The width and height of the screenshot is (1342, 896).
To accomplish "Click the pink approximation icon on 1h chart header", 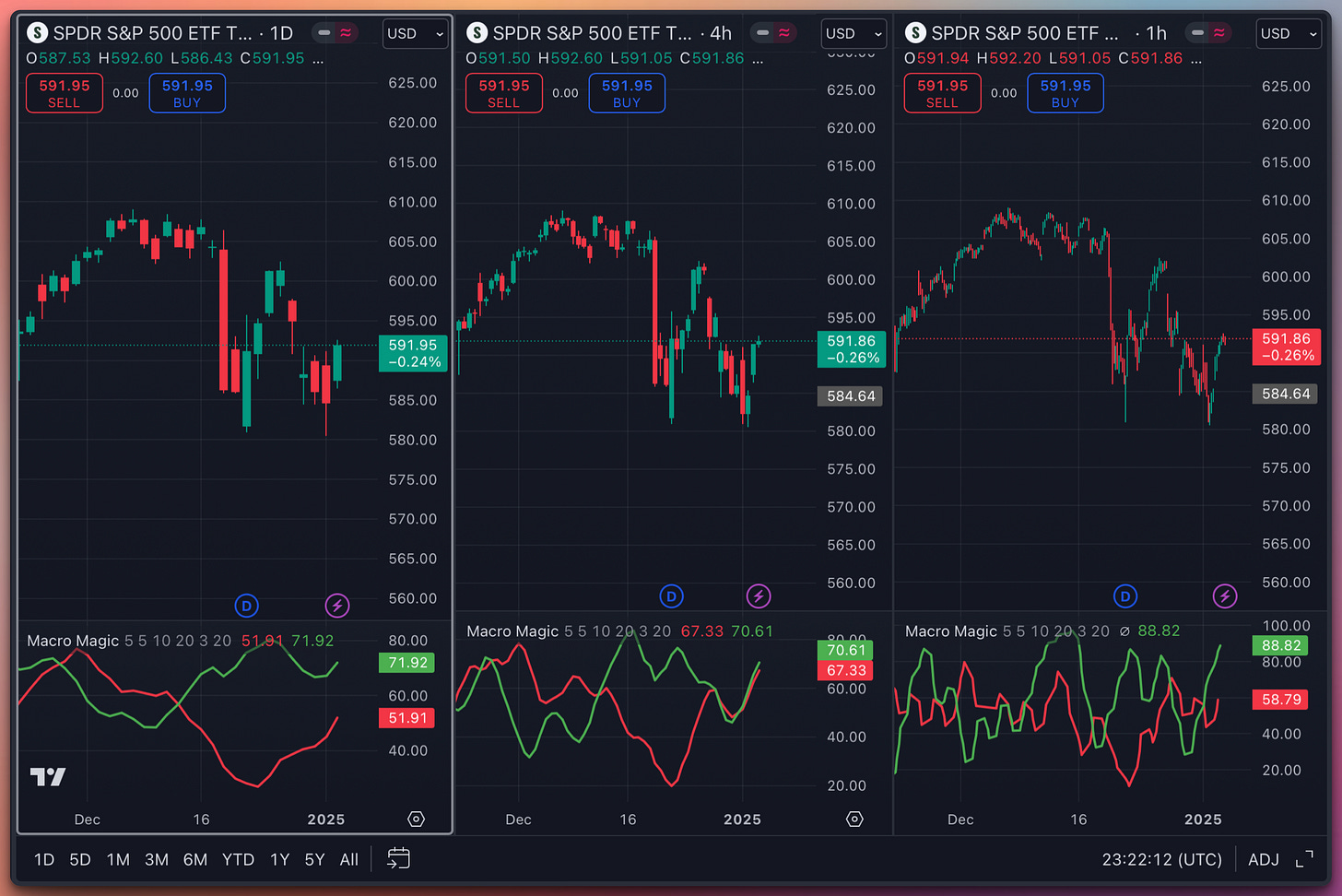I will point(1218,33).
